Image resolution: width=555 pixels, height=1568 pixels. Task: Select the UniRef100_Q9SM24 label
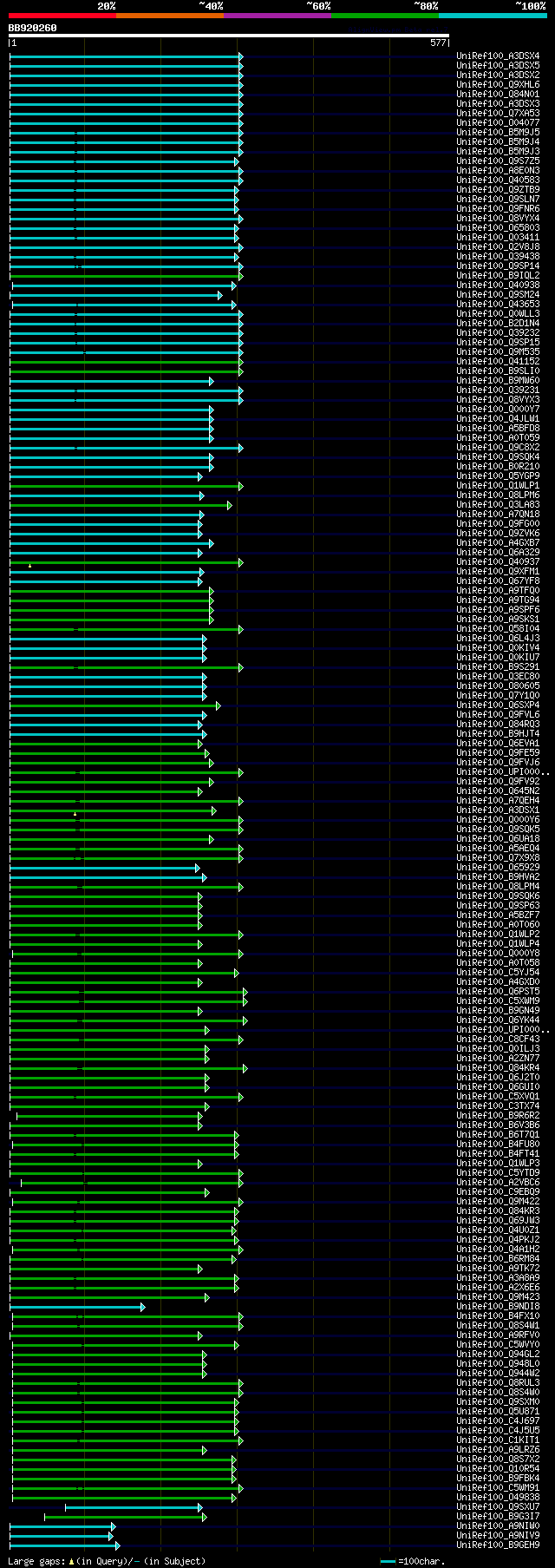pyautogui.click(x=498, y=295)
